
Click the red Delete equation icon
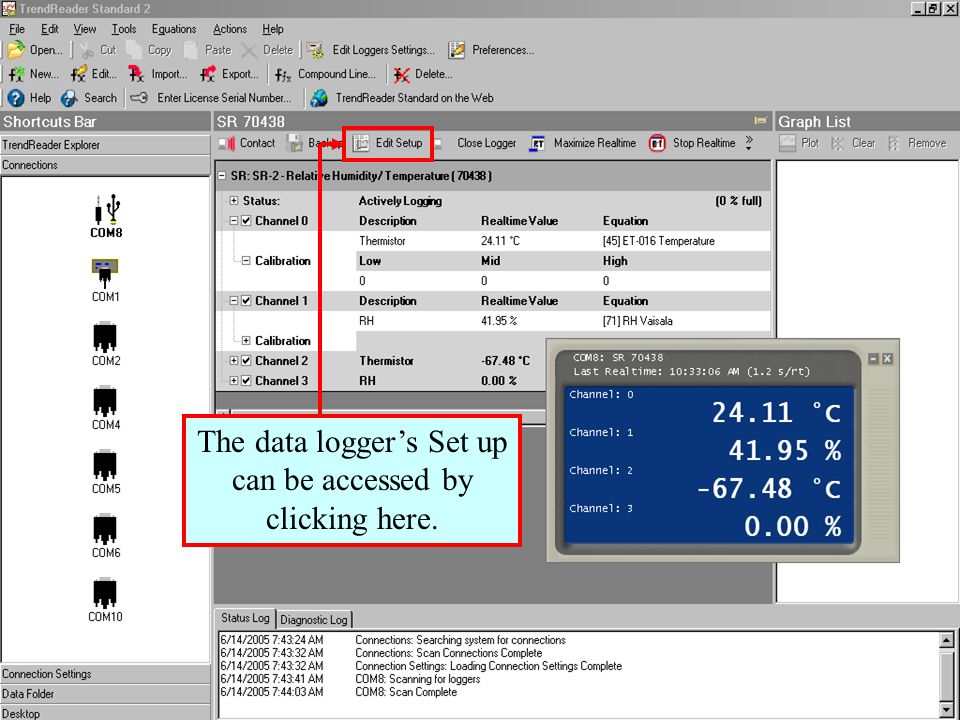coord(402,74)
